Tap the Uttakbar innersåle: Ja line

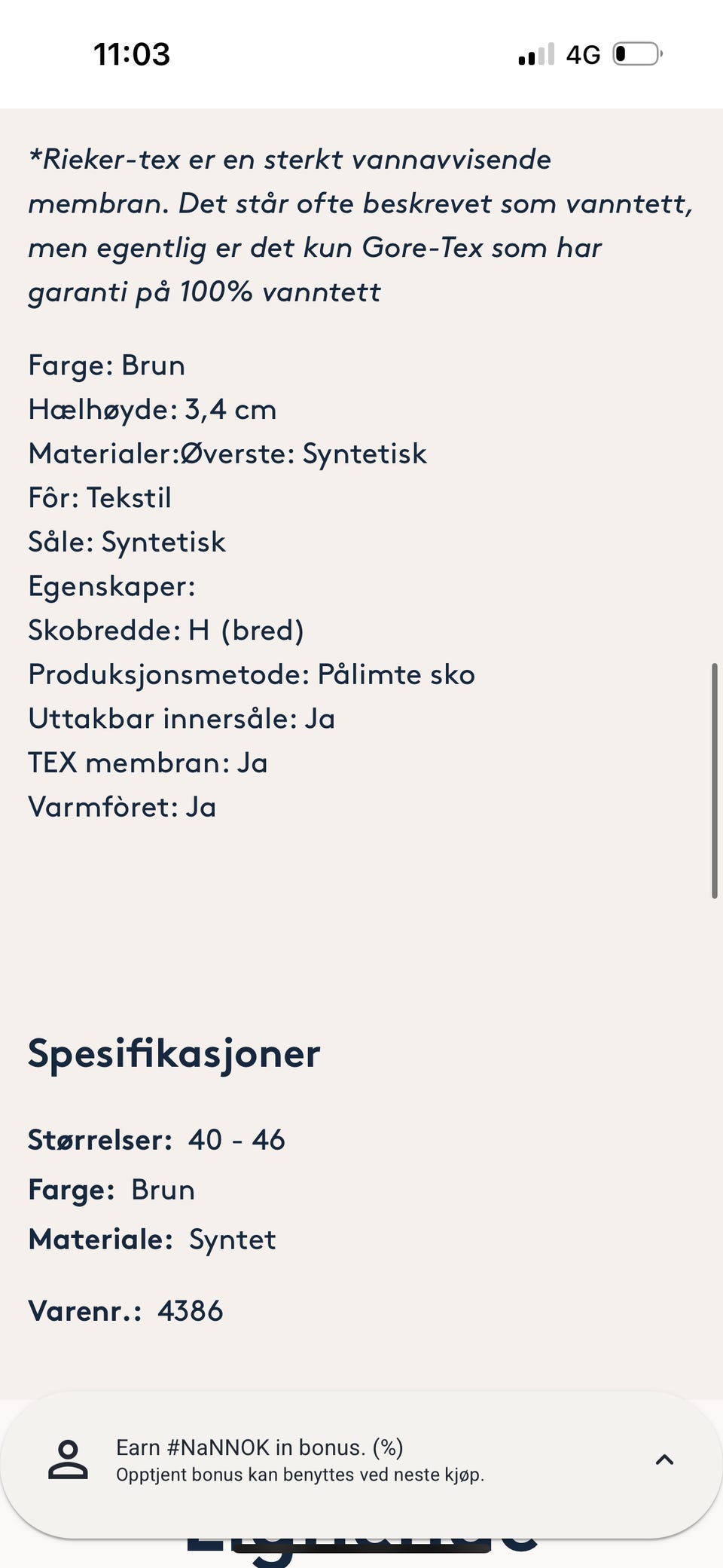tap(182, 719)
